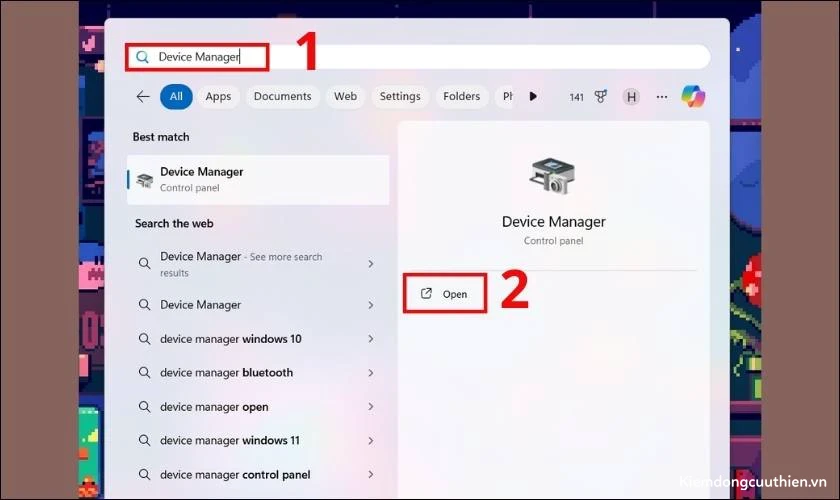Screen dimensions: 840x500
Task: Click search icon beside 'device manager open'
Action: (145, 407)
